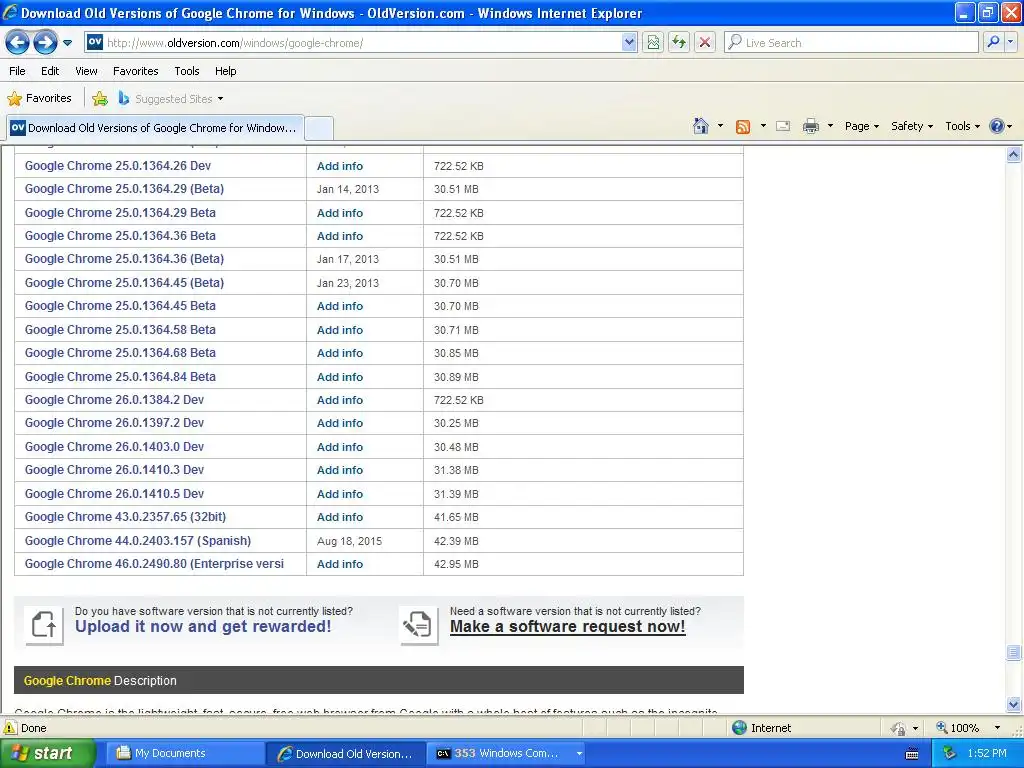Click Upload it now and get rewarded
Image resolution: width=1024 pixels, height=768 pixels.
click(203, 626)
